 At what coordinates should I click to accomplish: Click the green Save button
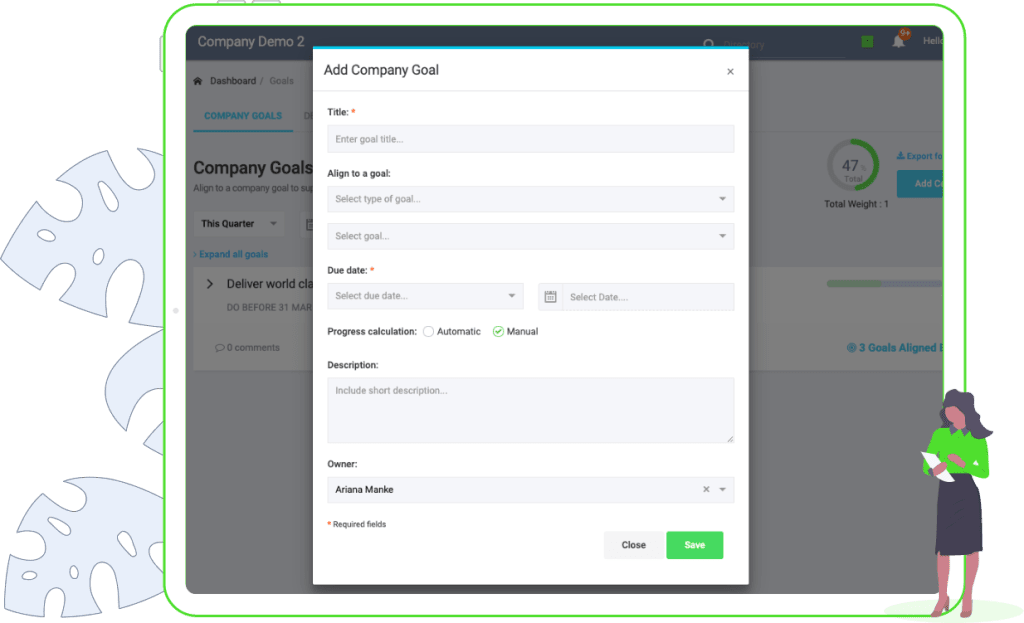(694, 545)
